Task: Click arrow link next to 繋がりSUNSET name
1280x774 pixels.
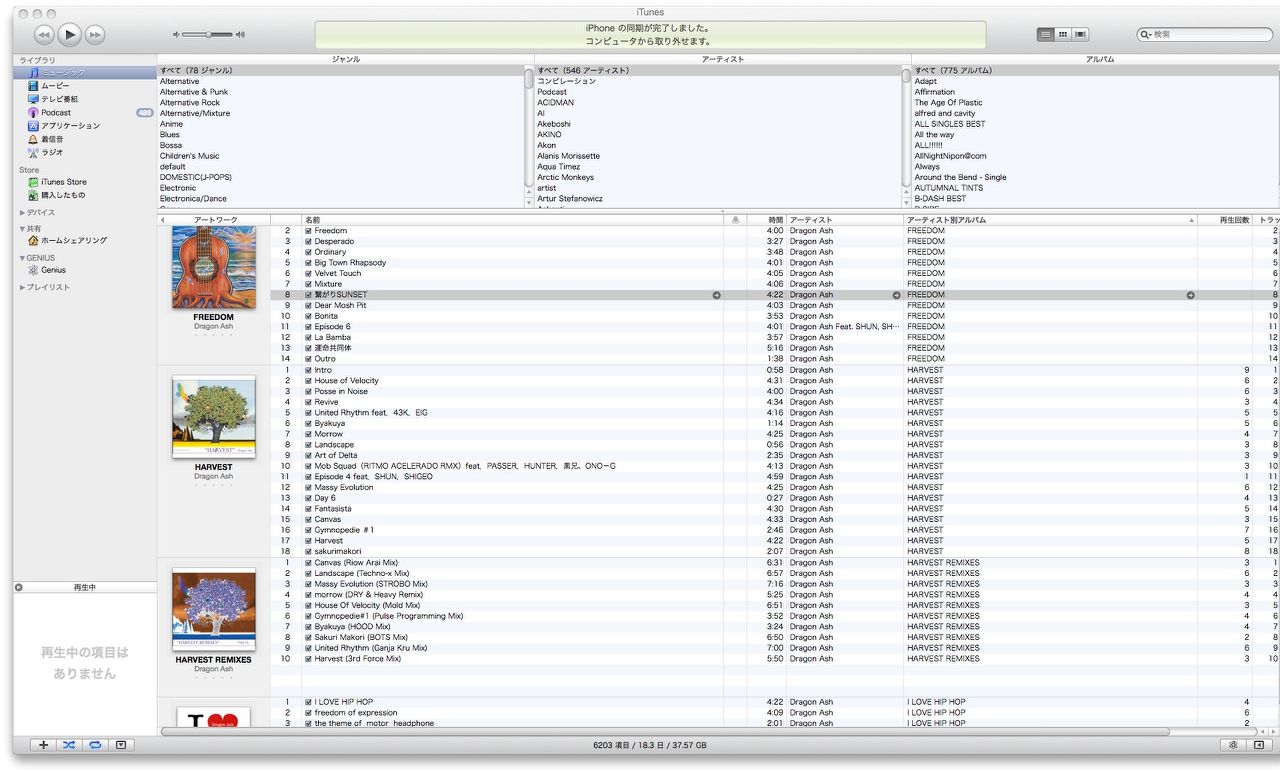Action: tap(716, 295)
